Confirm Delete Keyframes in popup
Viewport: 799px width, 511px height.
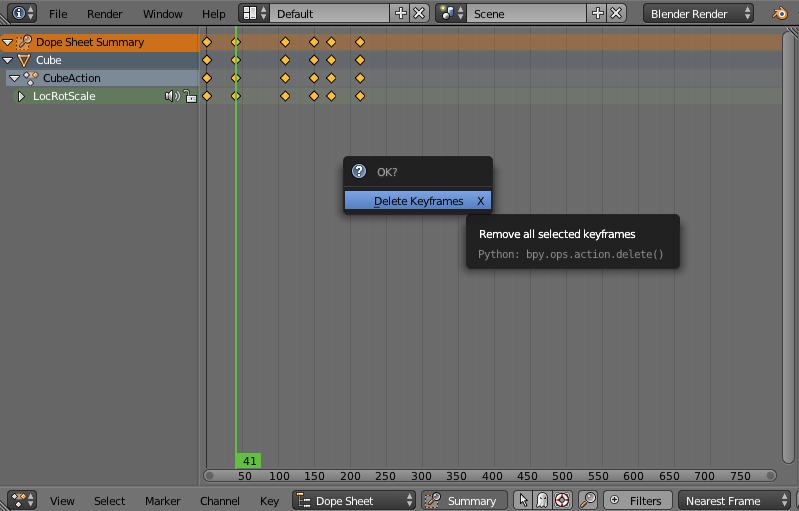pyautogui.click(x=418, y=201)
